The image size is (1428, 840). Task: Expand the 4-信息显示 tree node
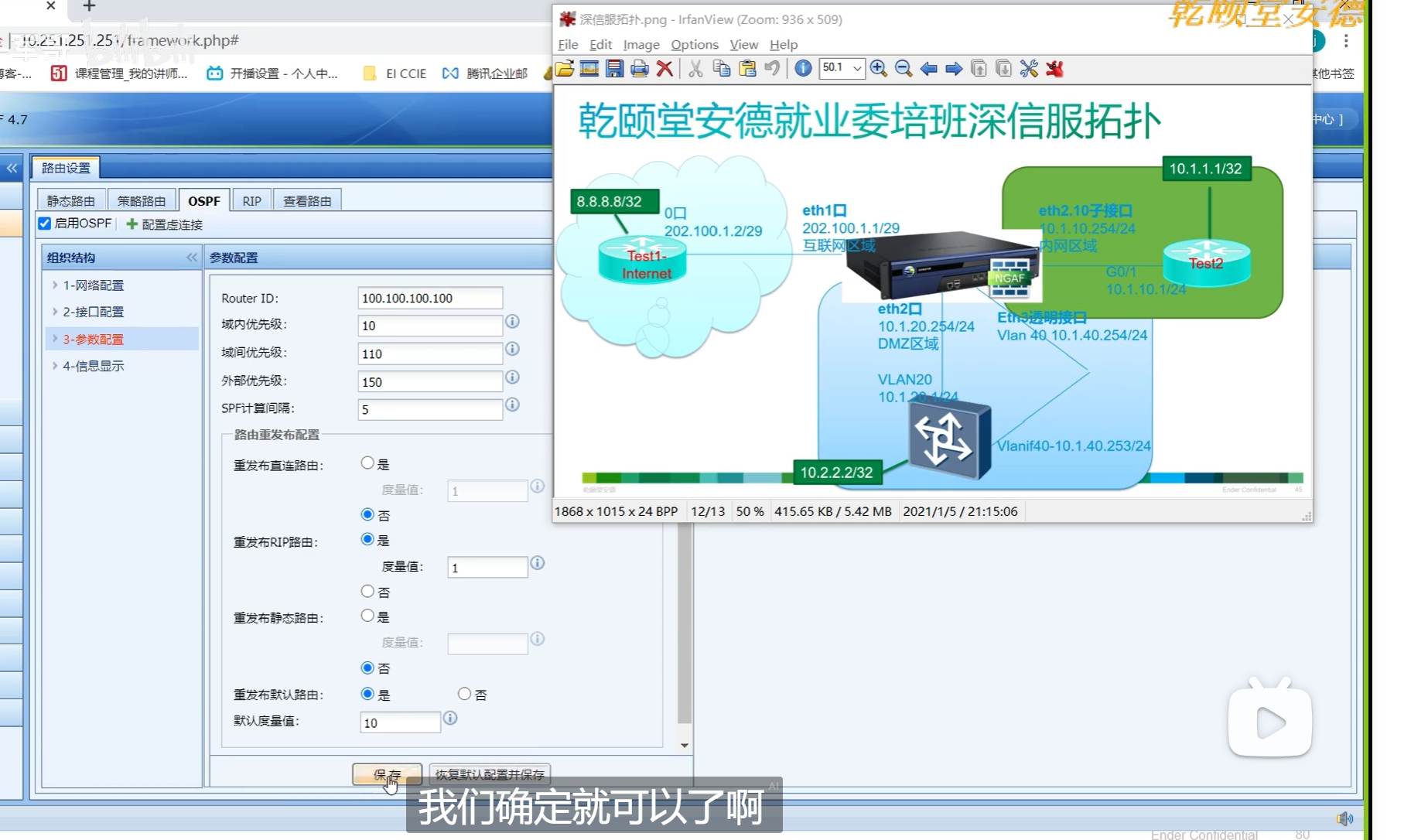[x=55, y=365]
